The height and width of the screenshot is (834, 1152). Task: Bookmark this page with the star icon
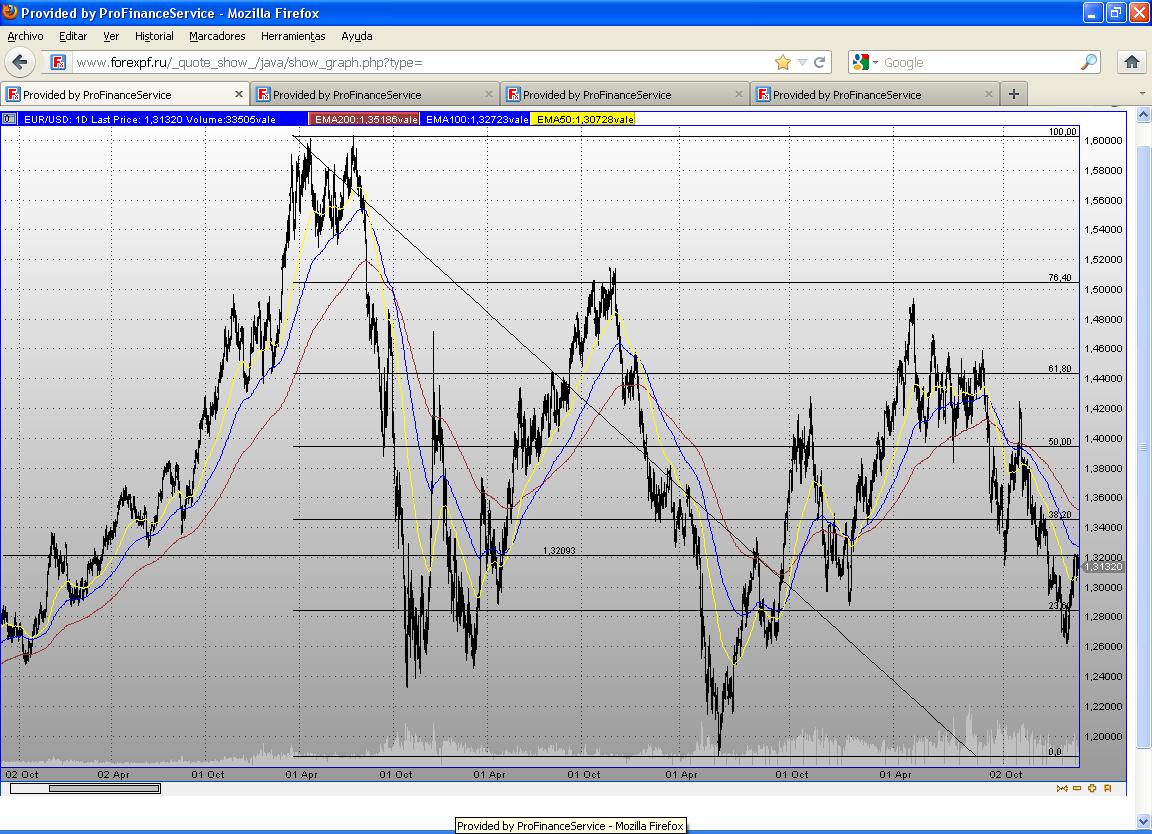coord(783,62)
